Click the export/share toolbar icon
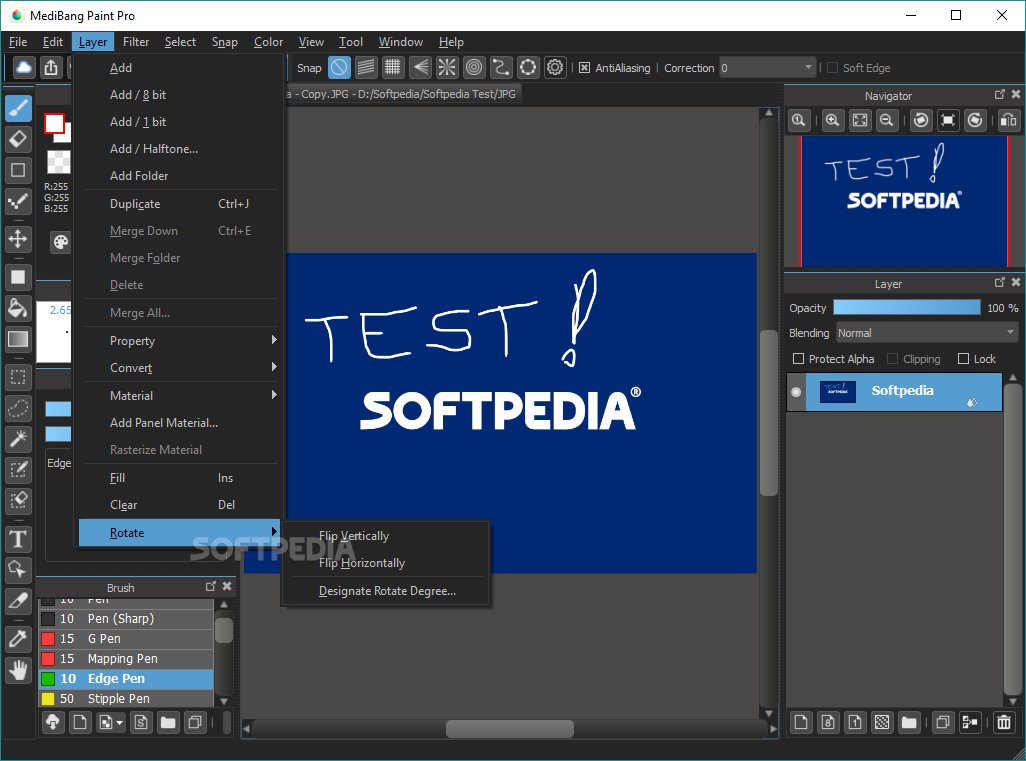The image size is (1026, 761). 51,67
